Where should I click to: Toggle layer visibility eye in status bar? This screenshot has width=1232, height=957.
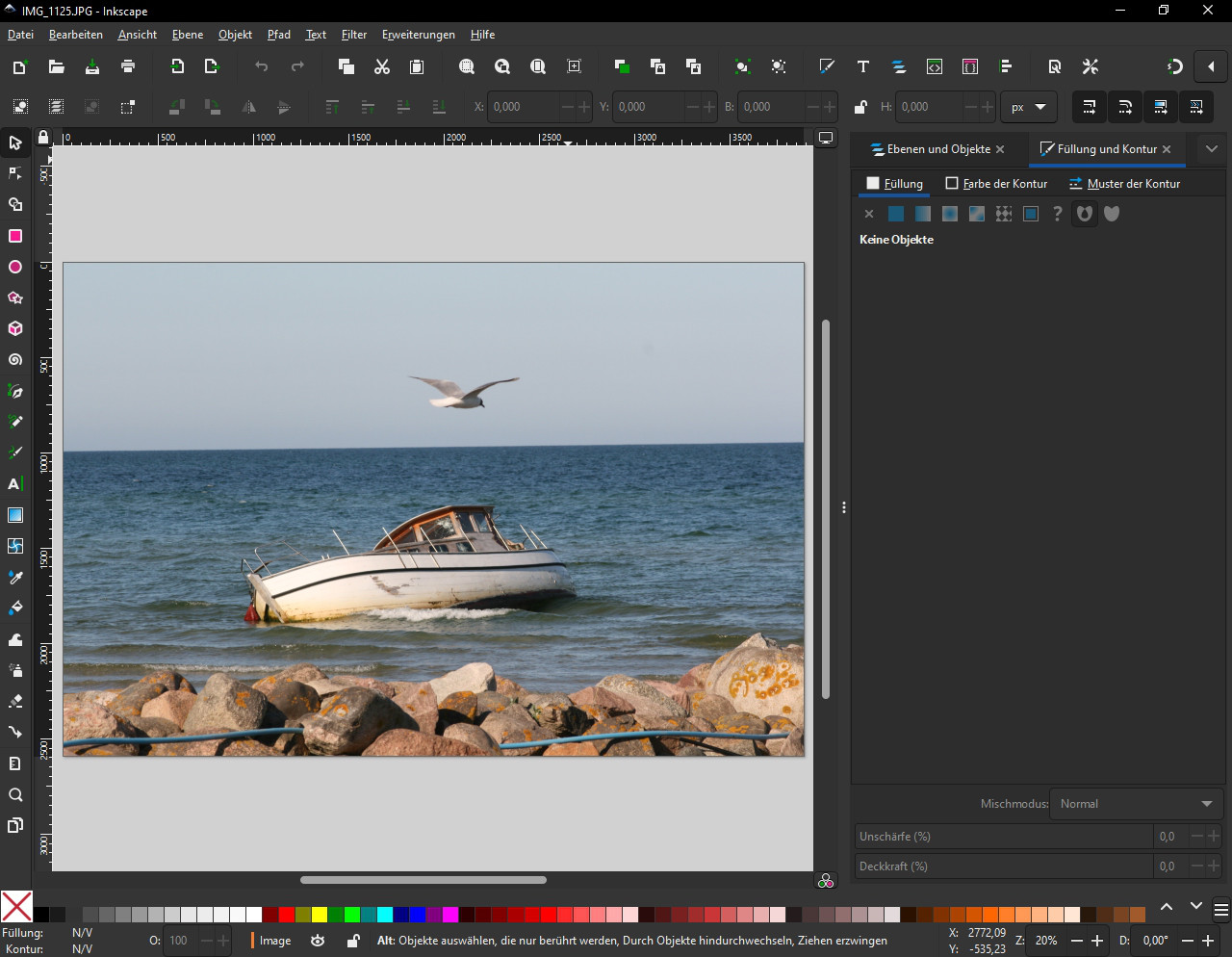point(318,941)
